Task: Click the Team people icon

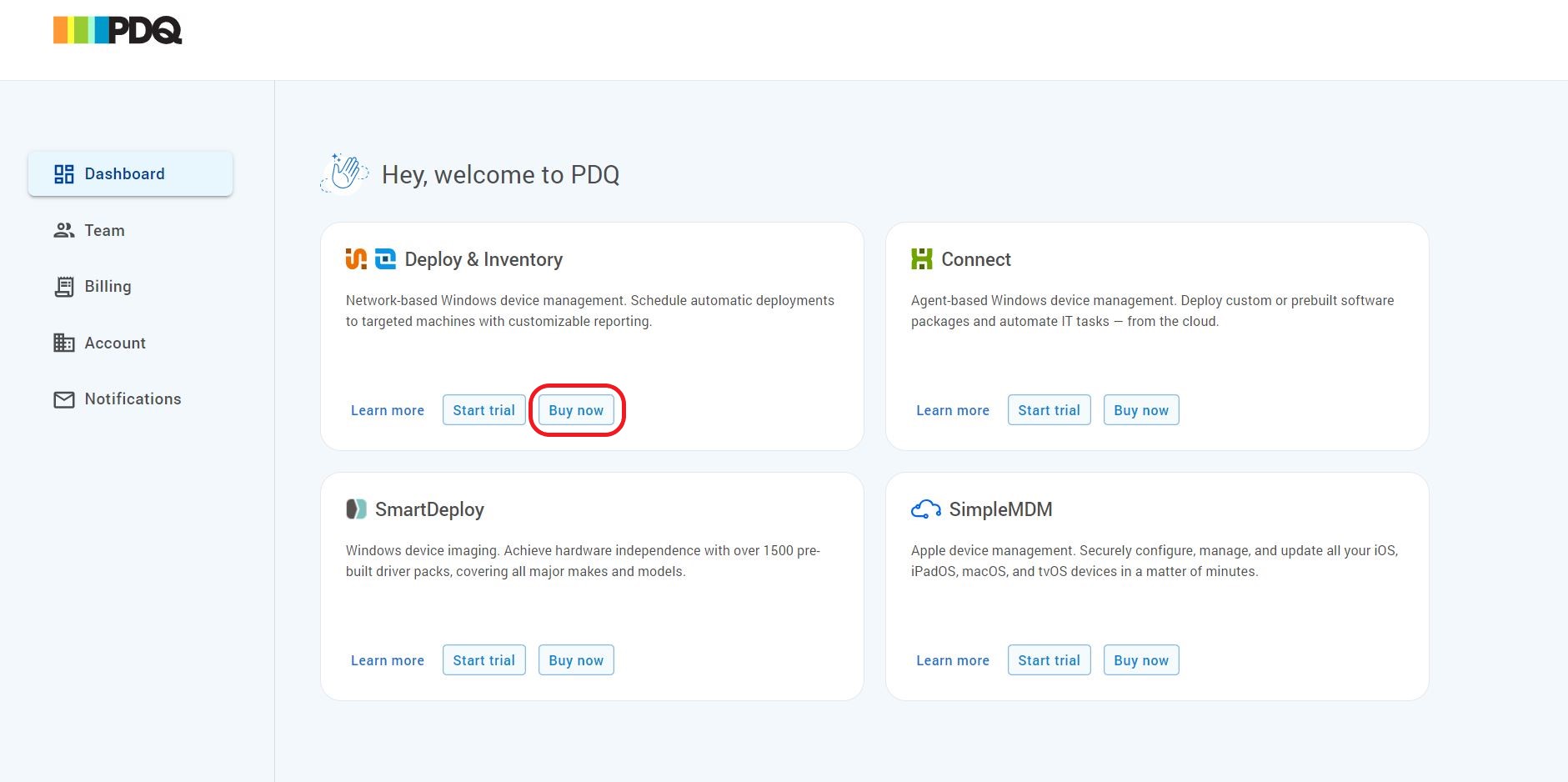Action: (x=63, y=231)
